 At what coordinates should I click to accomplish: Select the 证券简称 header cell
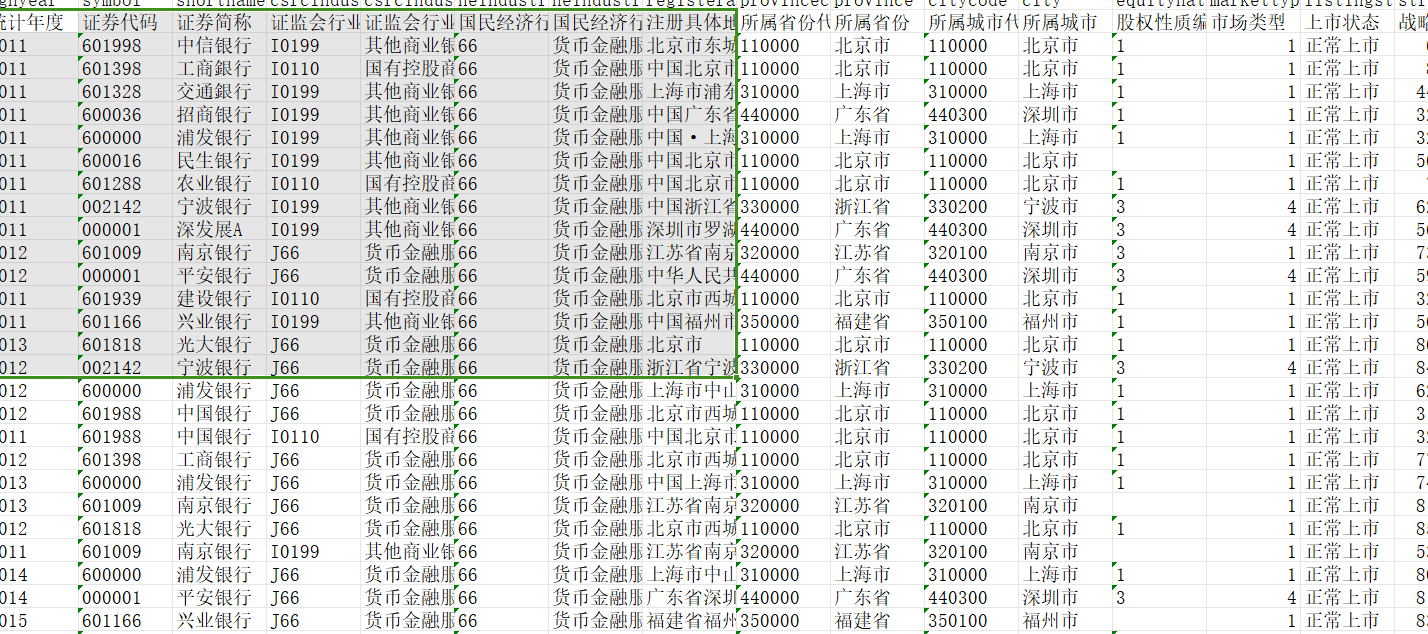coord(219,22)
